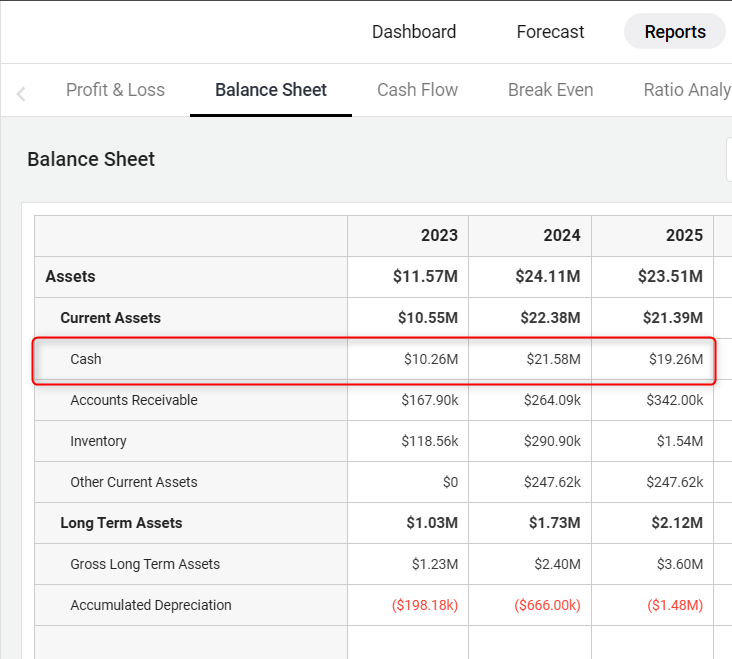Open the Ratio Analysis tab
The image size is (732, 659).
686,90
